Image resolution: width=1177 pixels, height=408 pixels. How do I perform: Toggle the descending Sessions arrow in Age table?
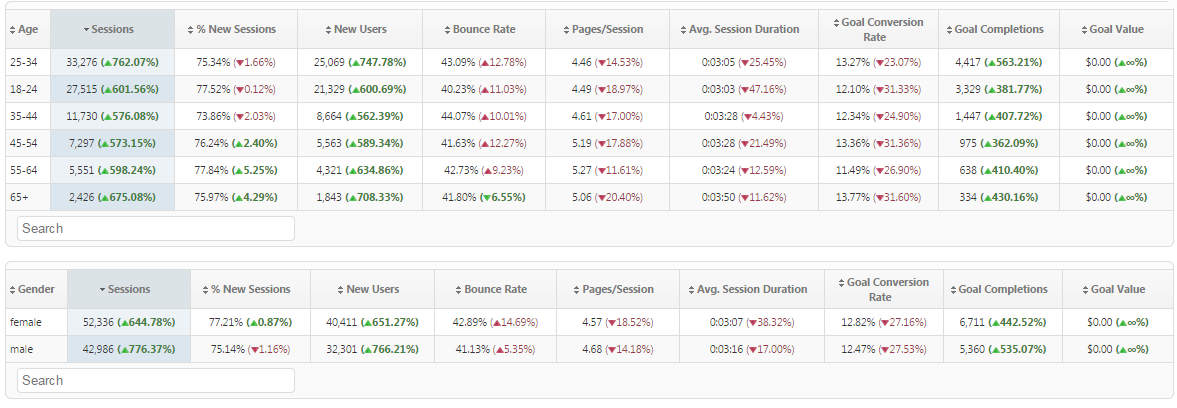(x=86, y=30)
